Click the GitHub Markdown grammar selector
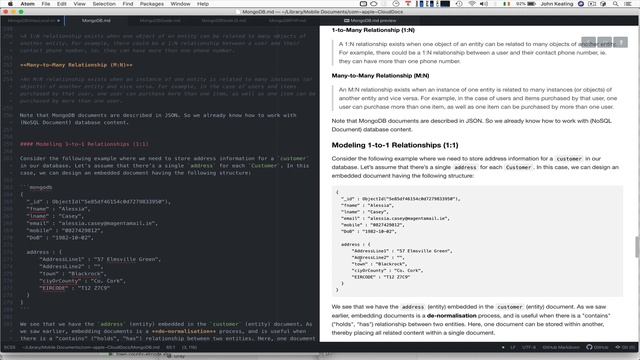 pos(561,347)
